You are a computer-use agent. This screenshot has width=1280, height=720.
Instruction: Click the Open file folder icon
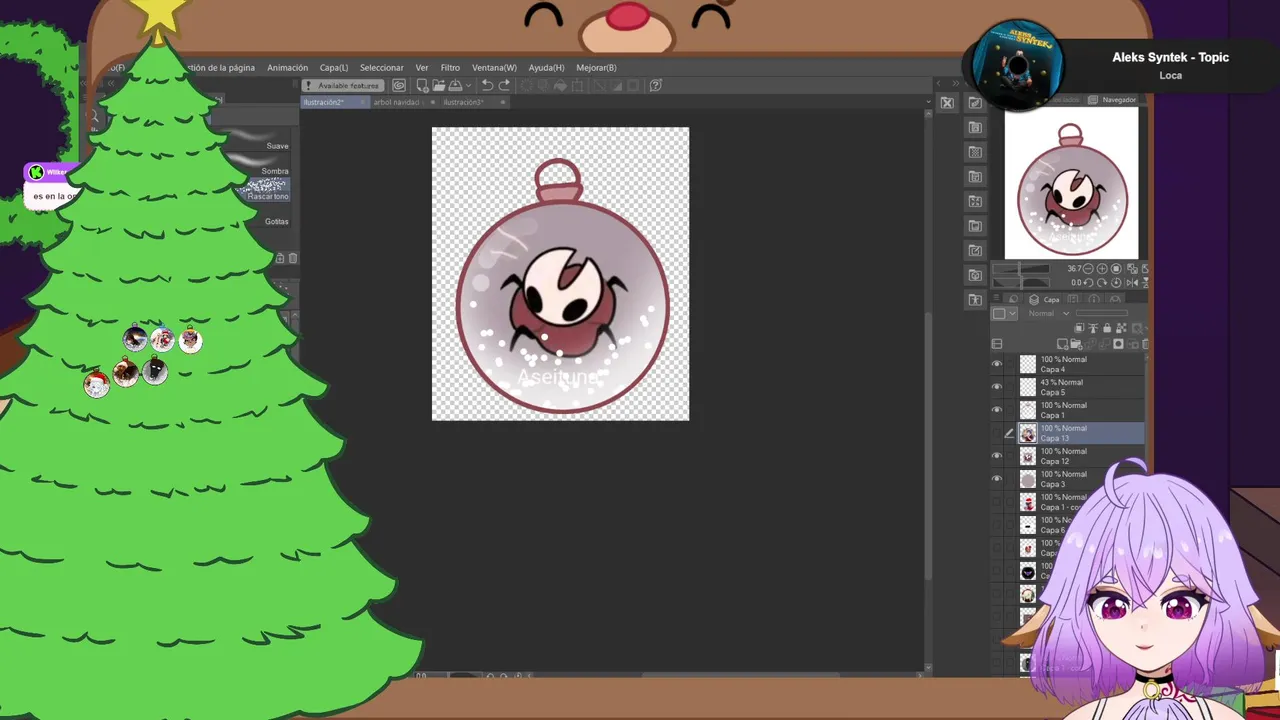click(439, 85)
